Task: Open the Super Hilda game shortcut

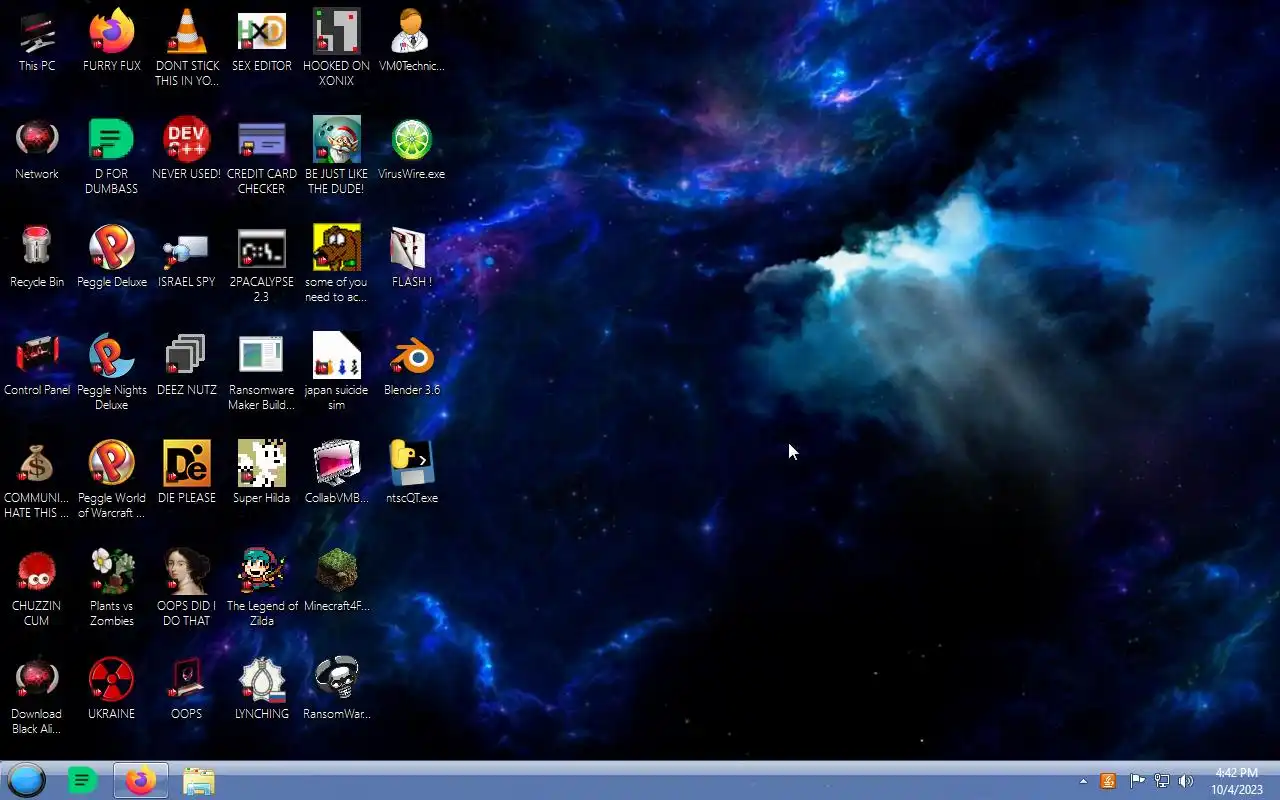Action: [262, 474]
